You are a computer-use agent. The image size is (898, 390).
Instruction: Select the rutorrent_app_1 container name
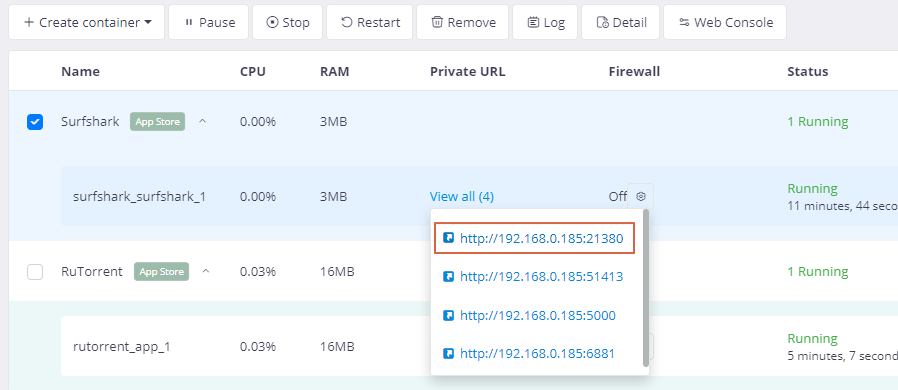pos(121,346)
